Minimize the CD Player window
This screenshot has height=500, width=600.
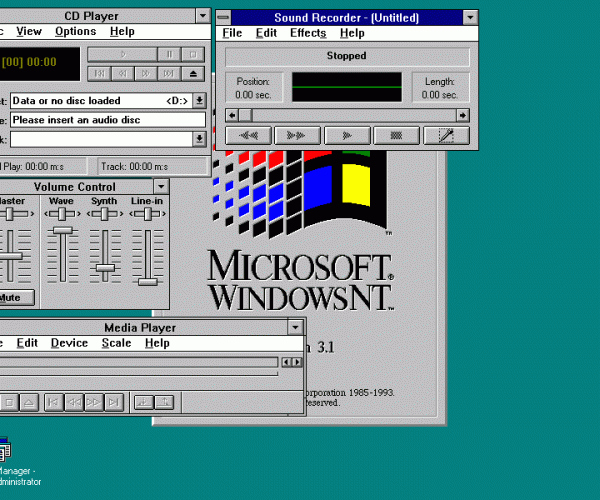point(203,16)
